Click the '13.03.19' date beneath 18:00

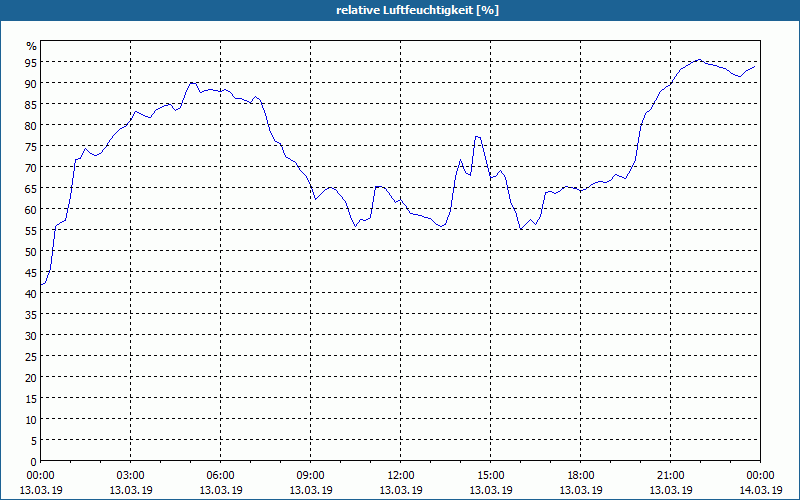(x=581, y=490)
